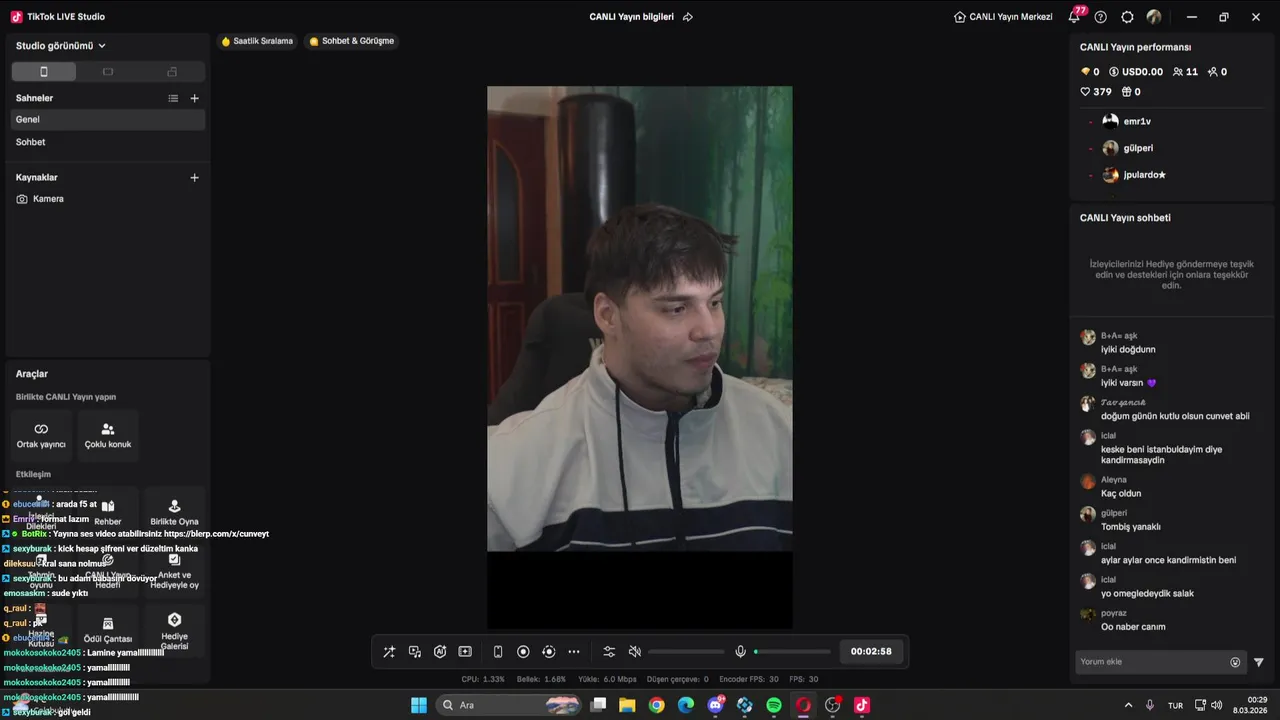Mute the microphone
Viewport: 1280px width, 720px height.
[x=740, y=652]
